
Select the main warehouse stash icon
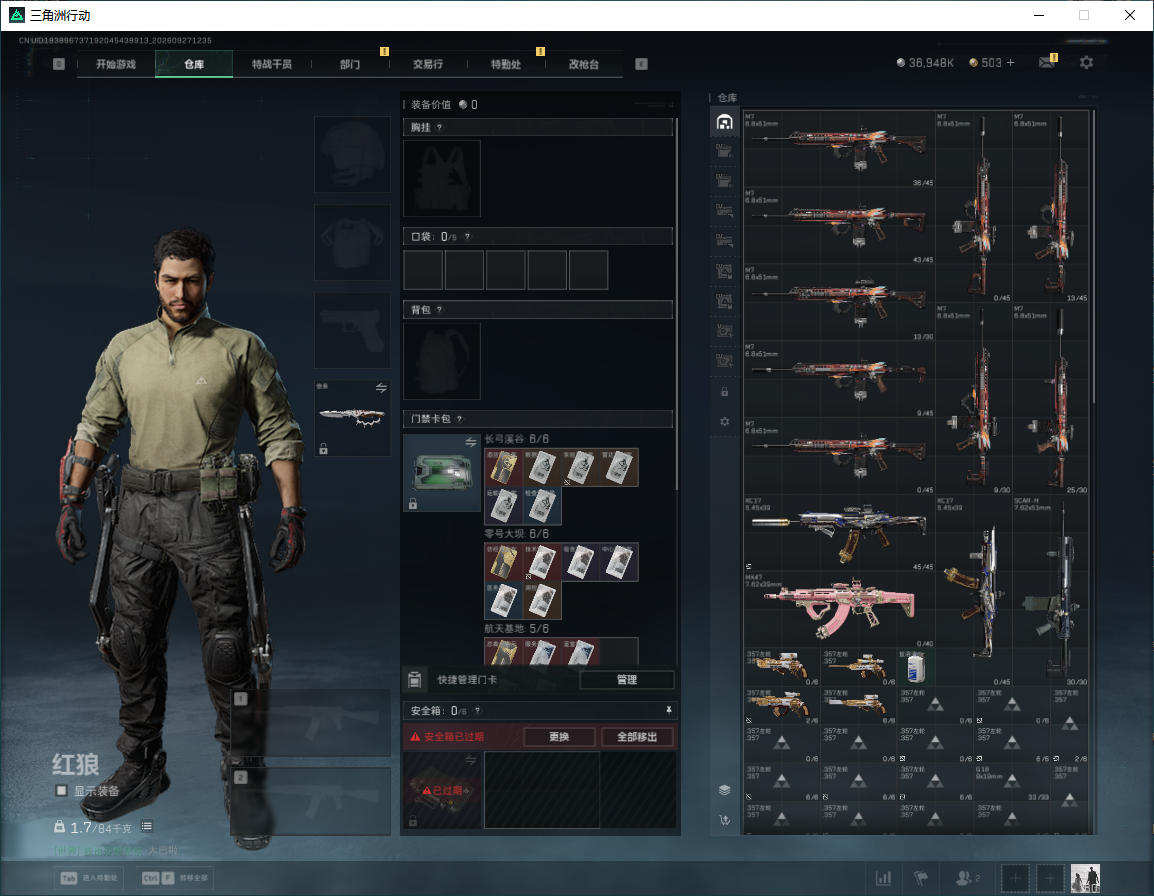click(724, 121)
